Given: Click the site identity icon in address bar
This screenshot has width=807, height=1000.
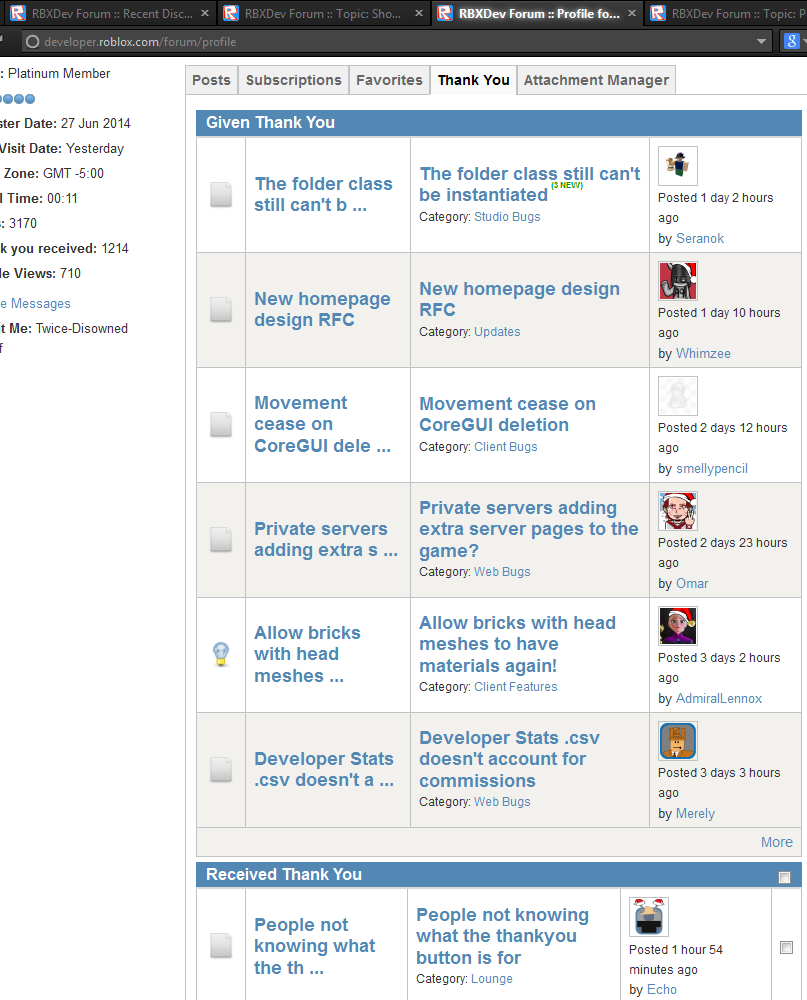Looking at the screenshot, I should click(x=33, y=41).
